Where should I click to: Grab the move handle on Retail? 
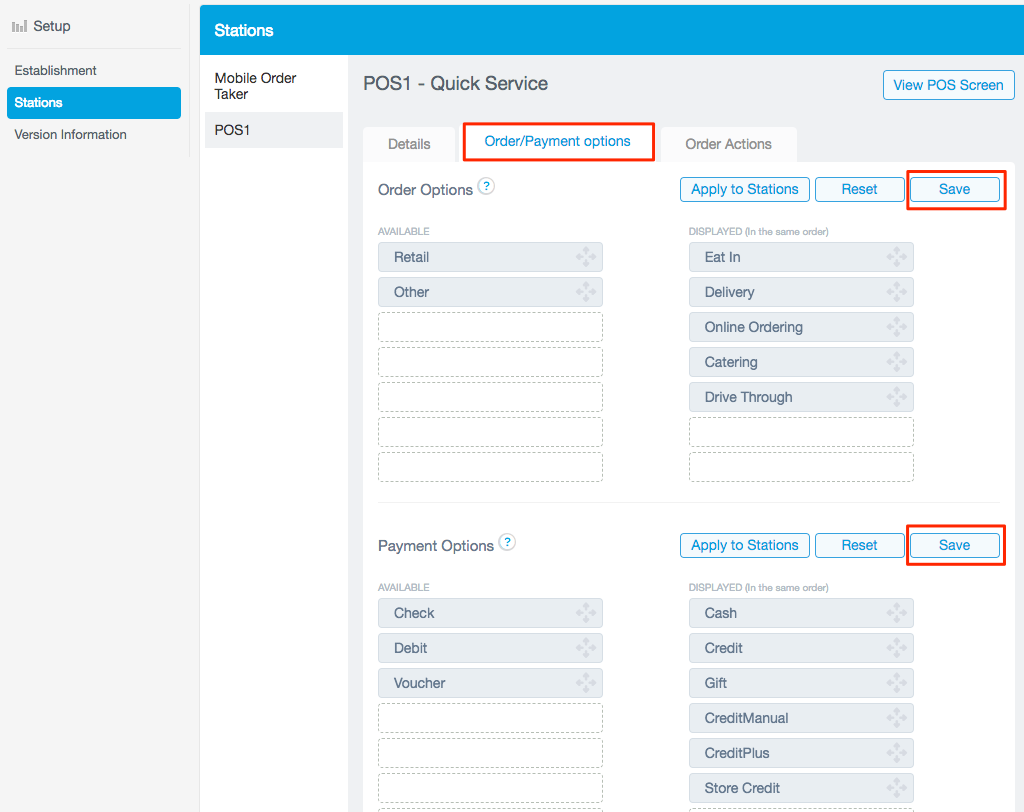point(585,257)
